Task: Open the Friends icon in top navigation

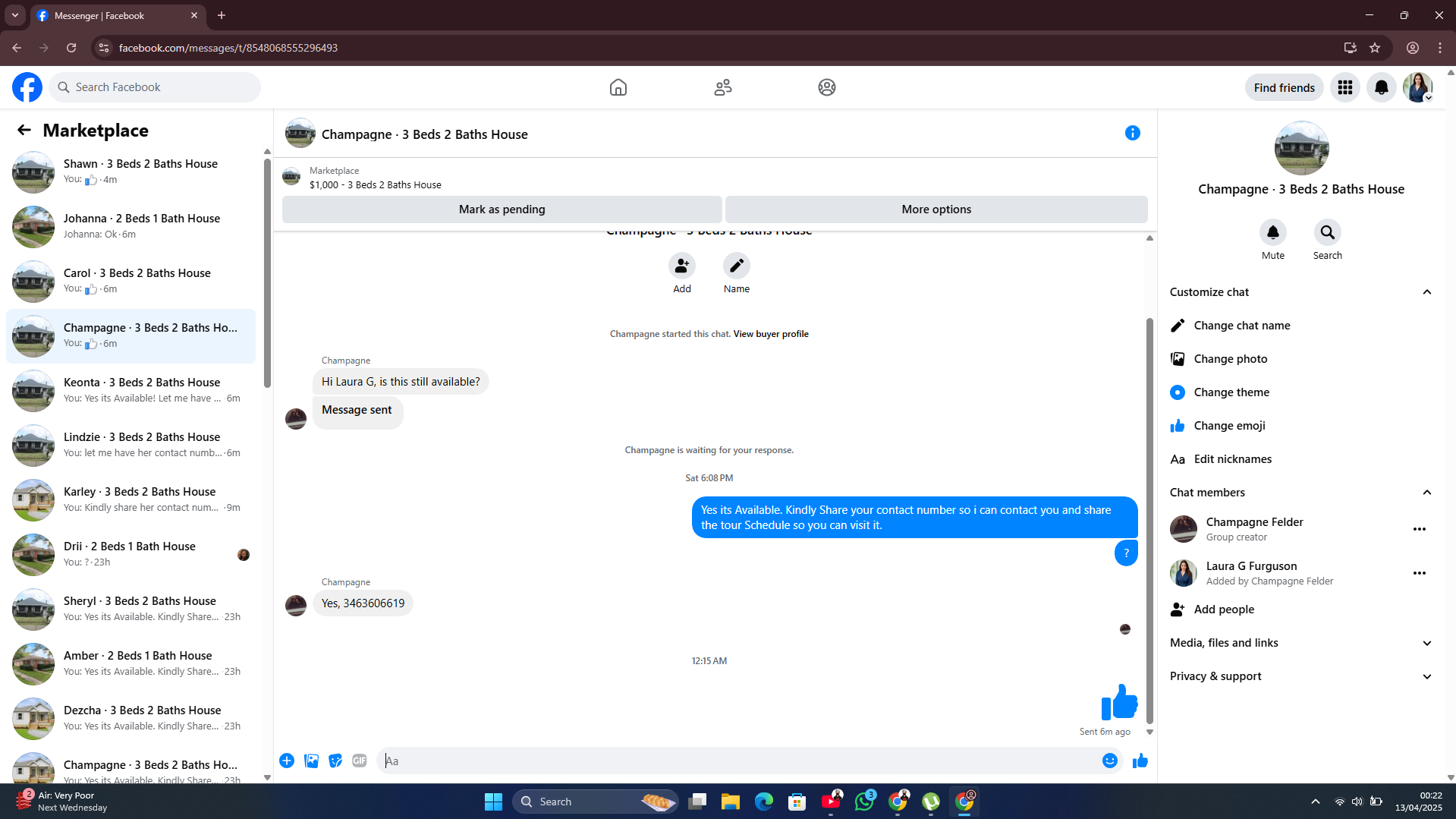Action: coord(723,87)
